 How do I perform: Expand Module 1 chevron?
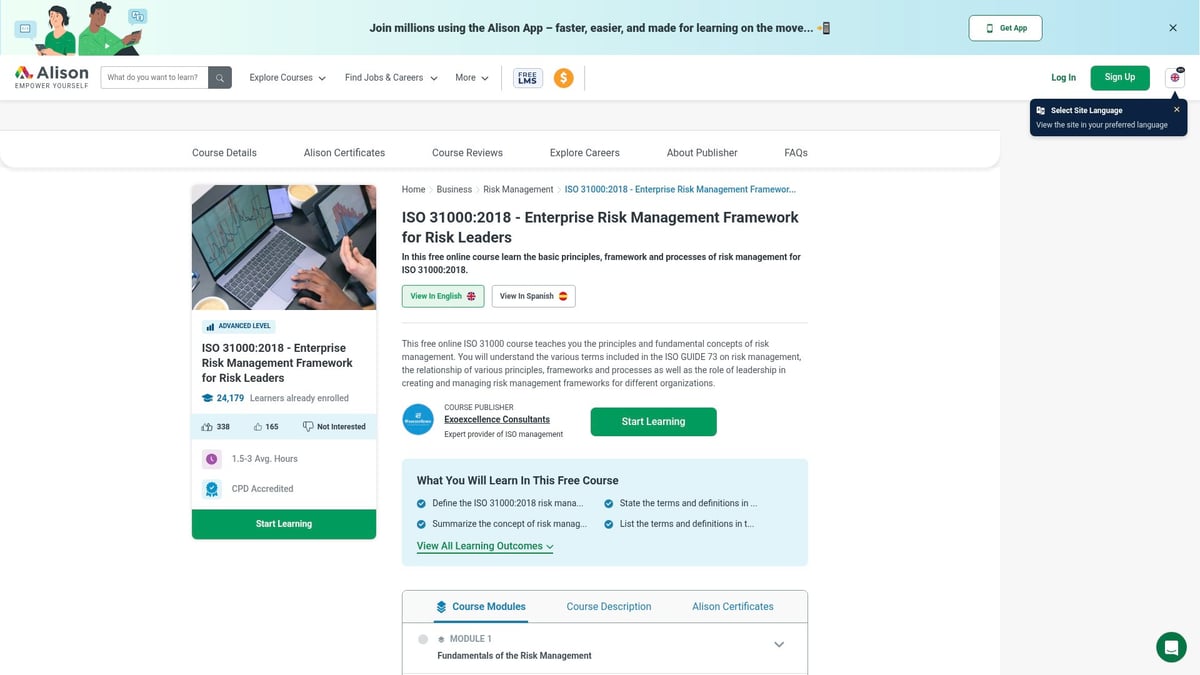[x=779, y=645]
